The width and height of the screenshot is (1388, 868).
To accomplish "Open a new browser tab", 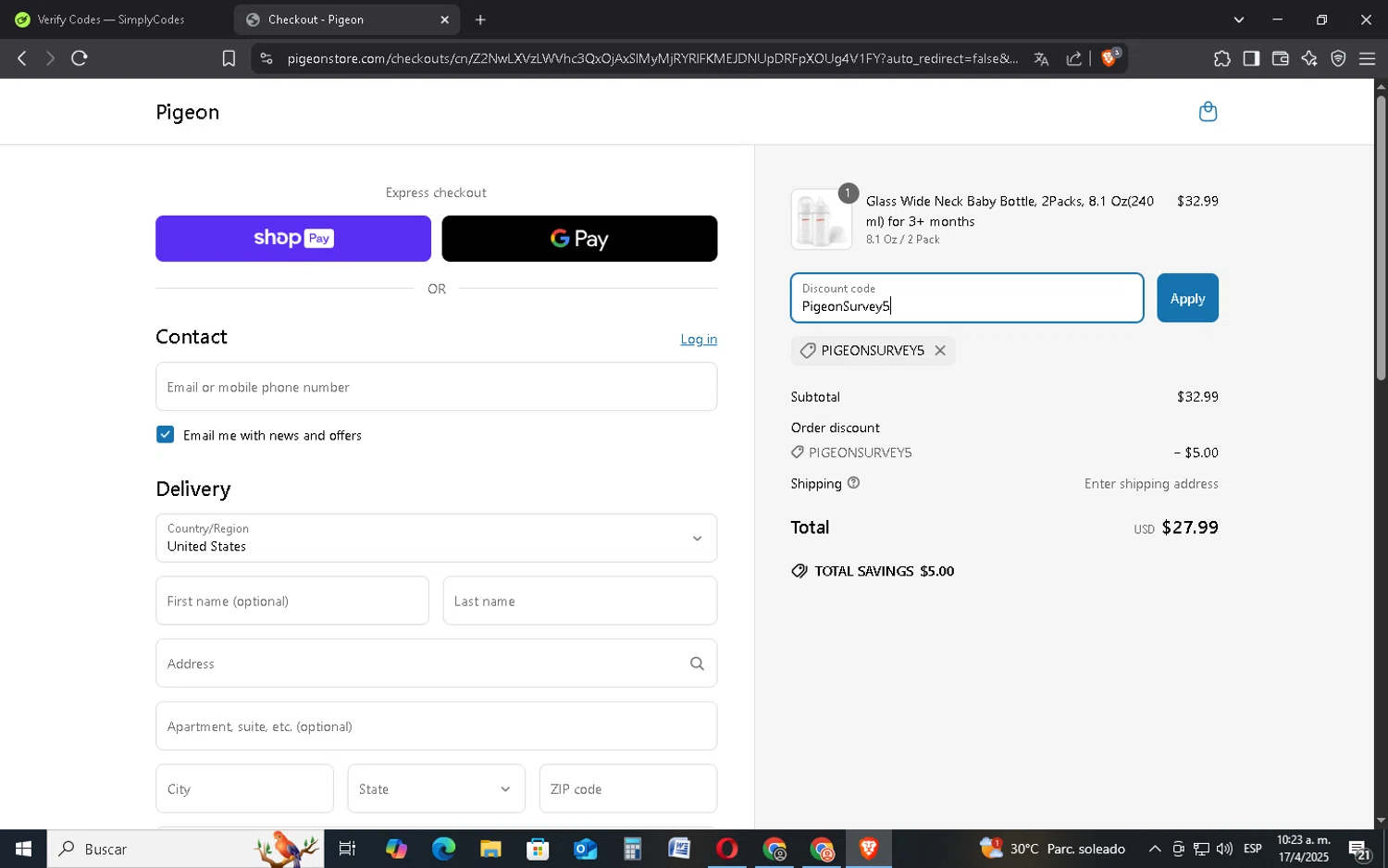I will point(480,19).
